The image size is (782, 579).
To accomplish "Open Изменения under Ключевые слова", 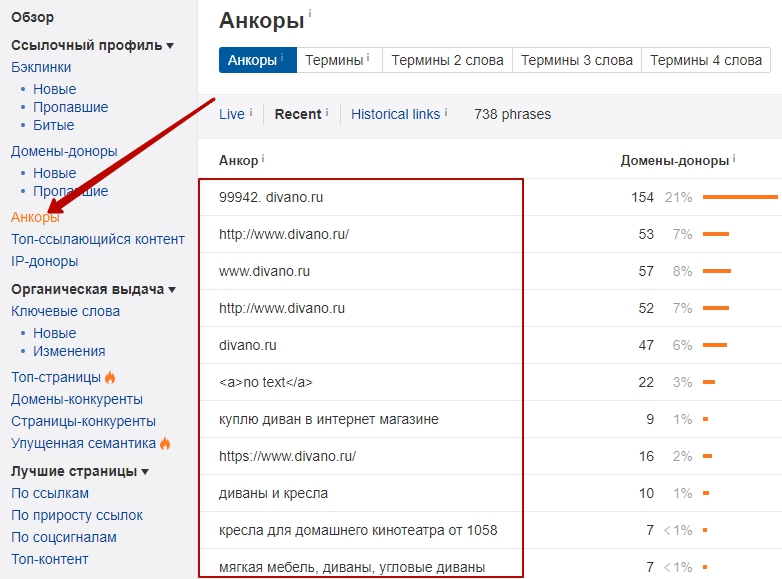I will pyautogui.click(x=69, y=351).
